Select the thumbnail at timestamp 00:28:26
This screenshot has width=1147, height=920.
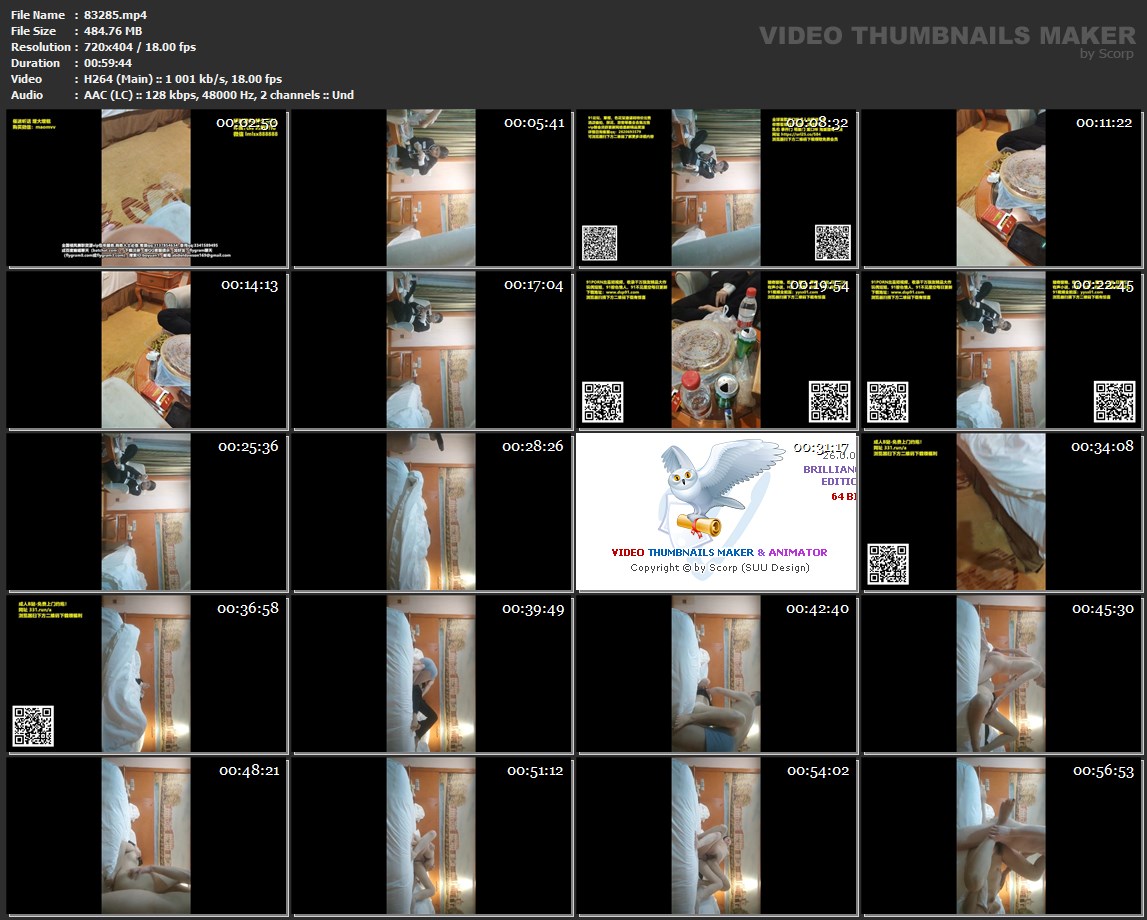pyautogui.click(x=431, y=512)
